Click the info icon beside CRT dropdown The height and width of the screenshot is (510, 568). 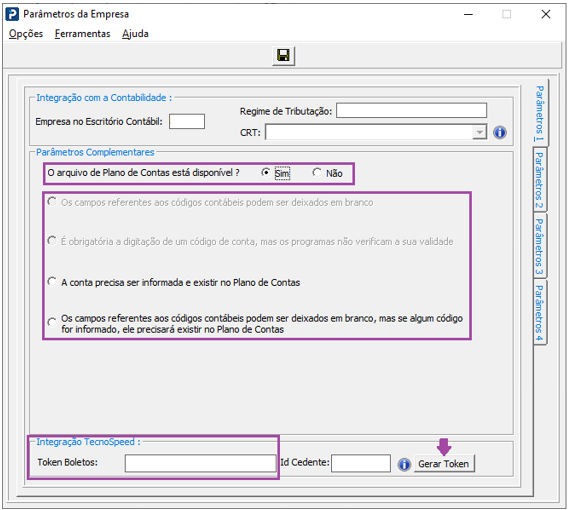(500, 132)
